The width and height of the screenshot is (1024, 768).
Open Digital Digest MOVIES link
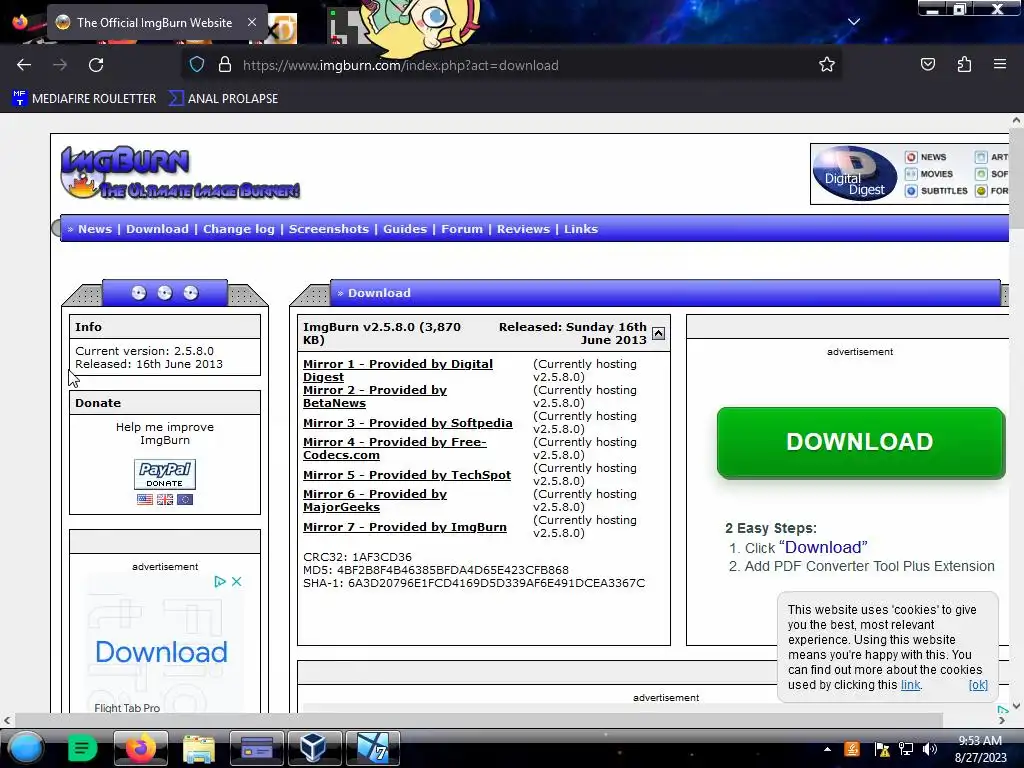pyautogui.click(x=929, y=174)
